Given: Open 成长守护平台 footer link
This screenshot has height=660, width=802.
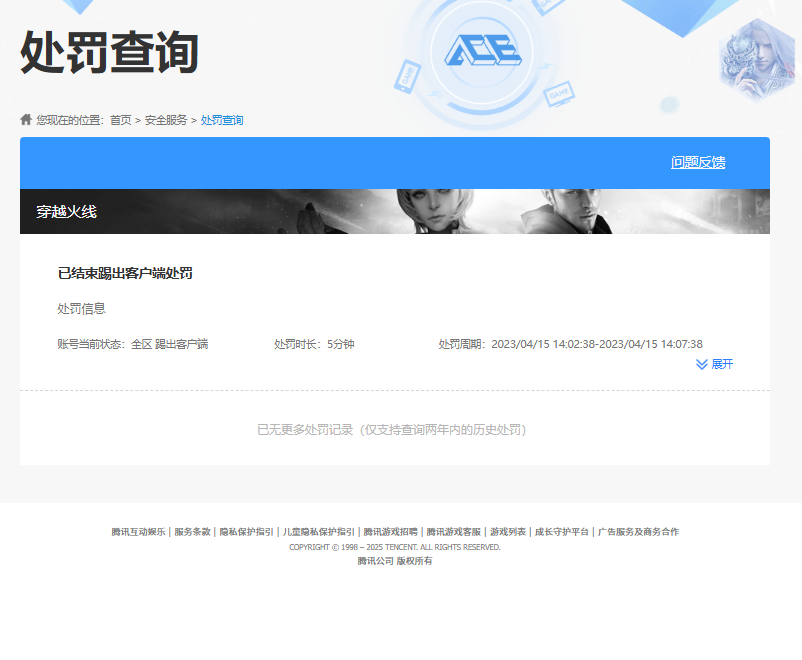Looking at the screenshot, I should coord(562,532).
